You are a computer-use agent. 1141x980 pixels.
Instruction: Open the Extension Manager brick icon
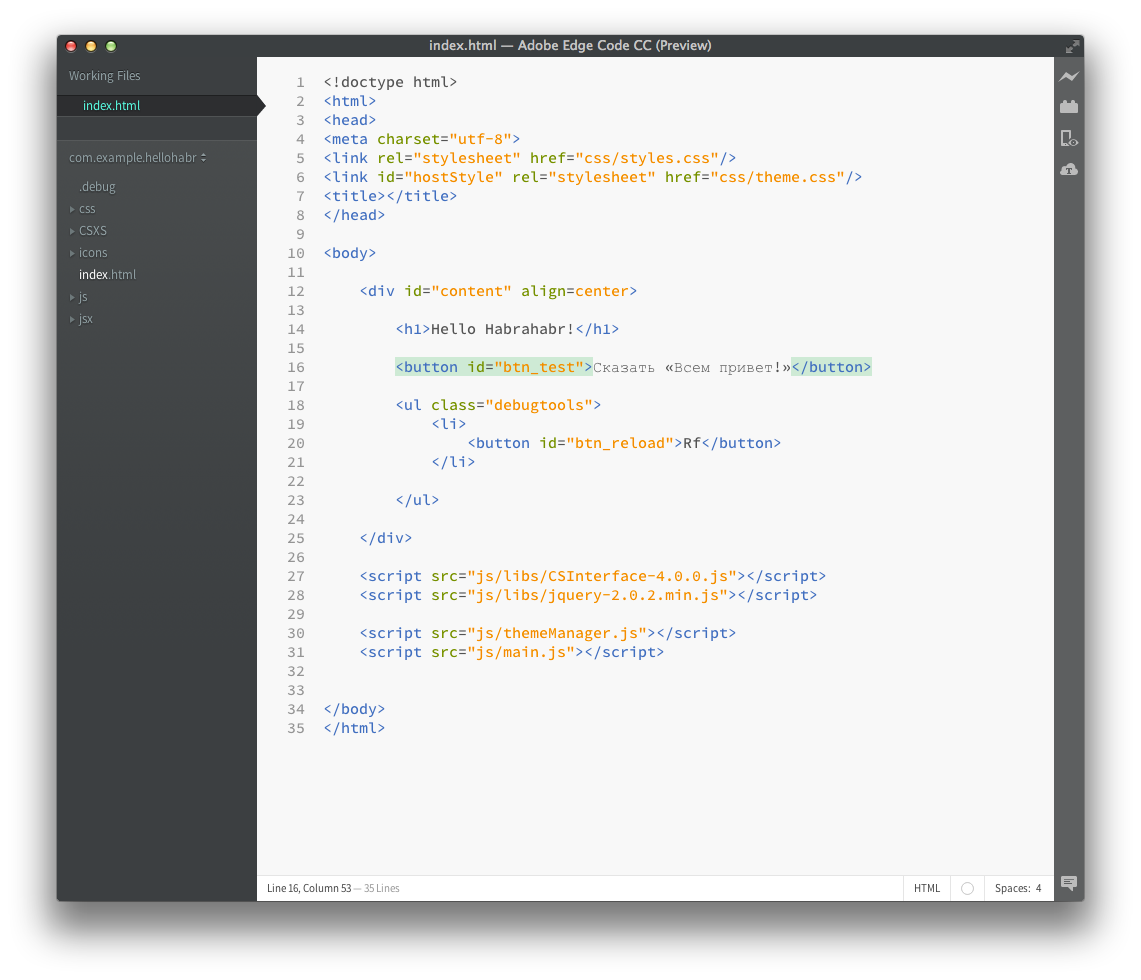[x=1068, y=107]
